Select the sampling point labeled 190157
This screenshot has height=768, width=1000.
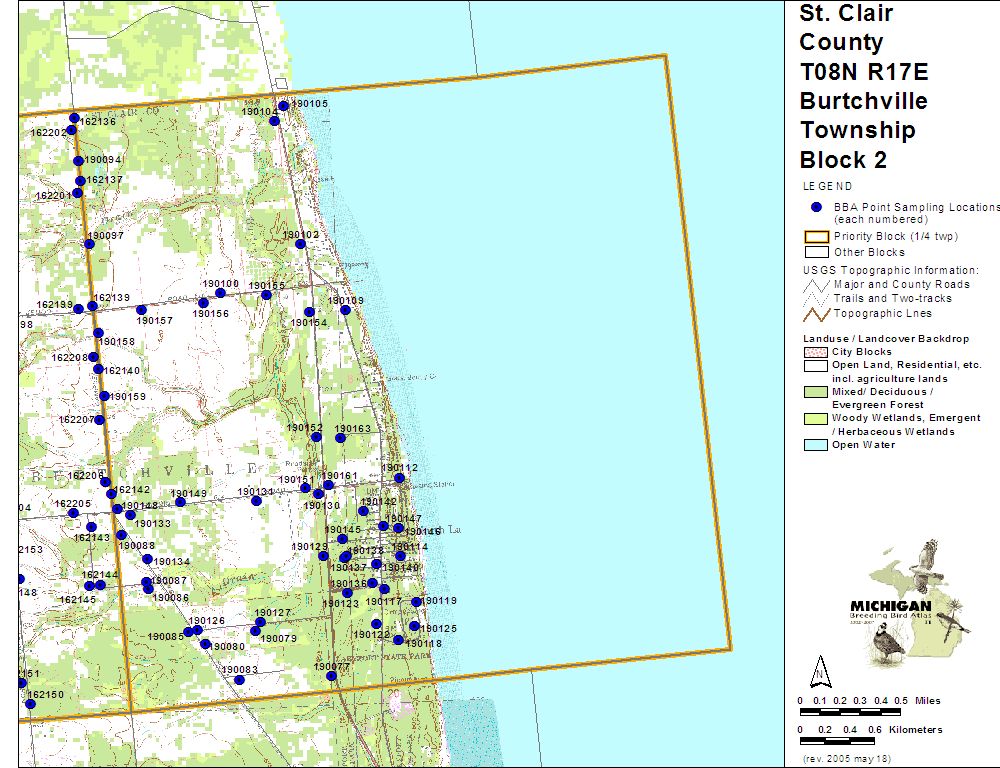pos(141,310)
